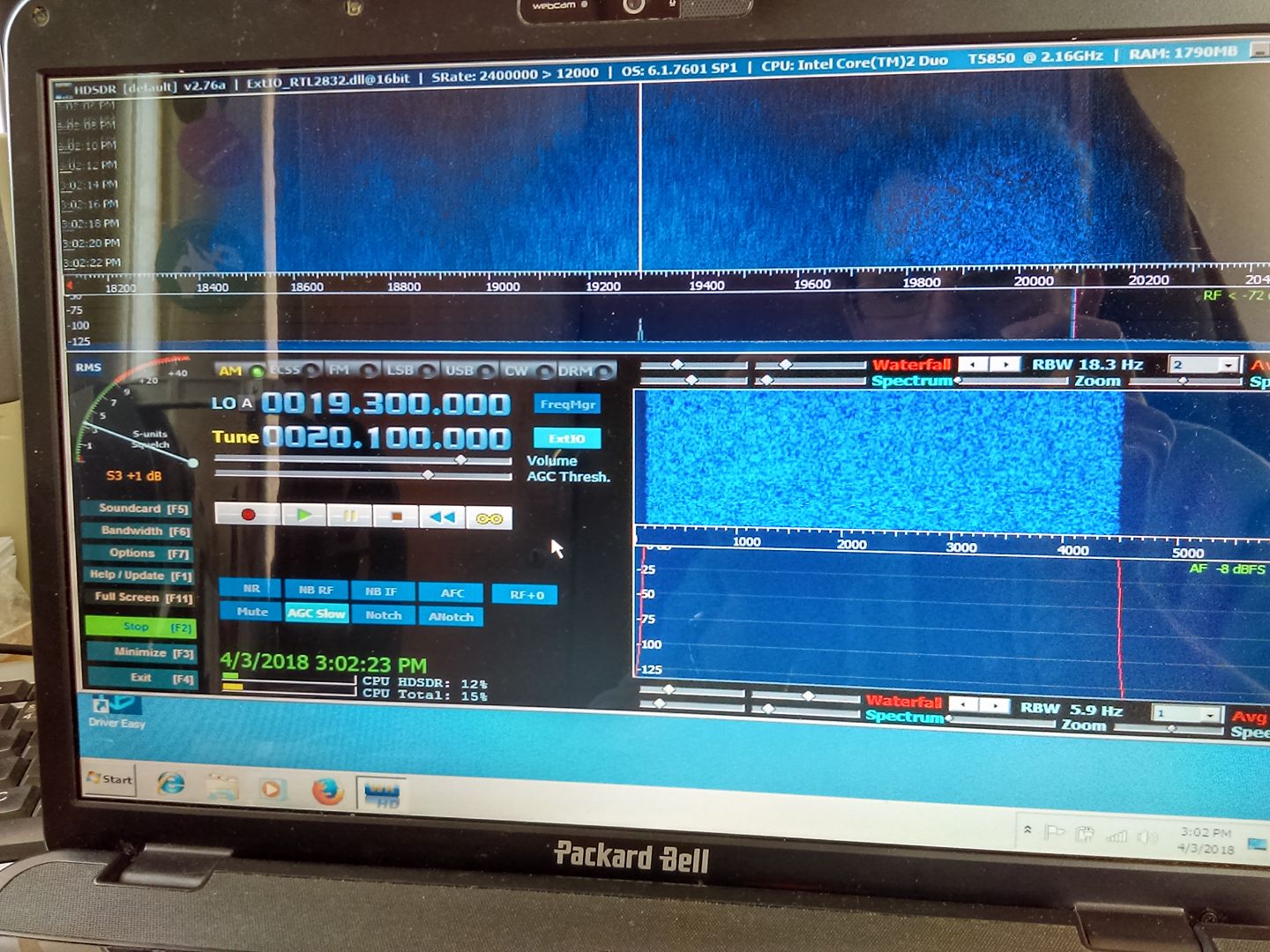Viewport: 1270px width, 952px height.
Task: Click the red record button
Action: click(x=248, y=515)
